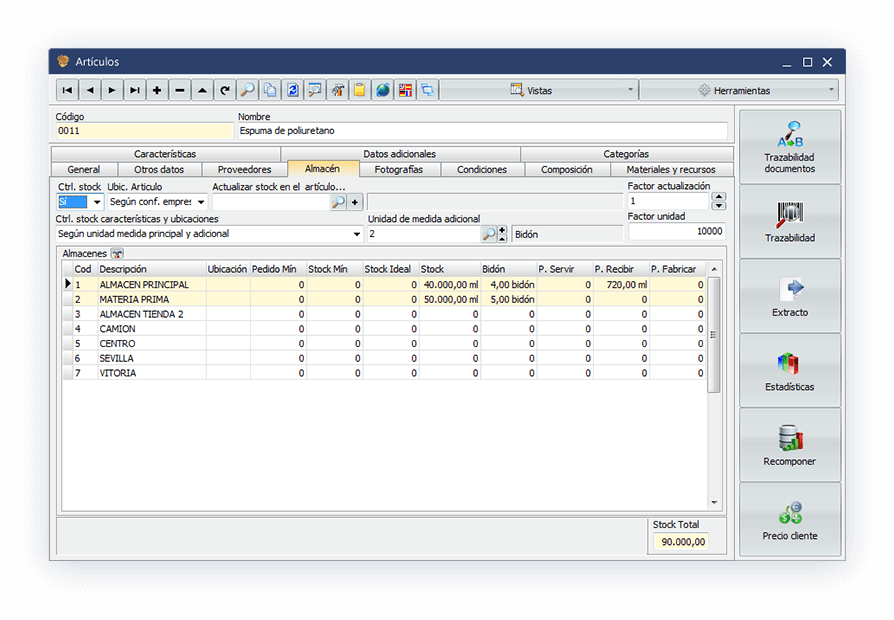894x620 pixels.
Task: Click the yellow clipboard toolbar icon
Action: tap(359, 90)
